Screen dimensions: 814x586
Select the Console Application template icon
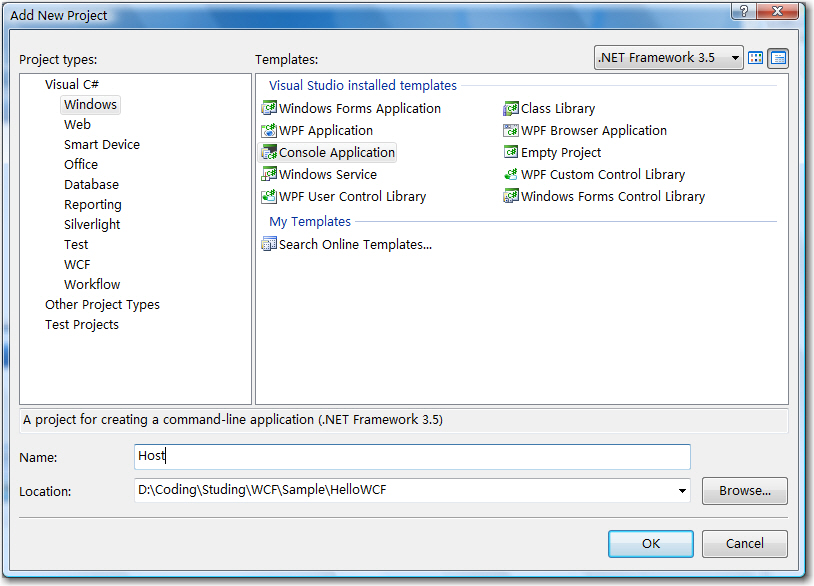(269, 152)
